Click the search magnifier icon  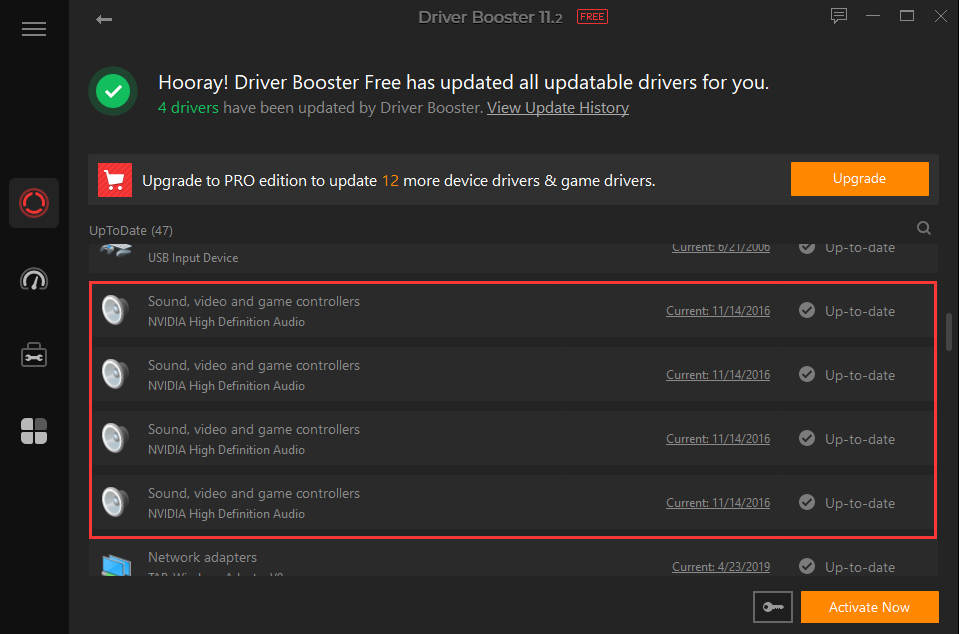click(924, 228)
